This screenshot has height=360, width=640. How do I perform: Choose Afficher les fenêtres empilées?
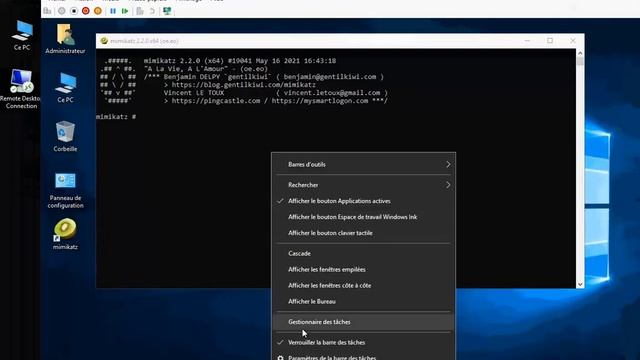point(364,269)
